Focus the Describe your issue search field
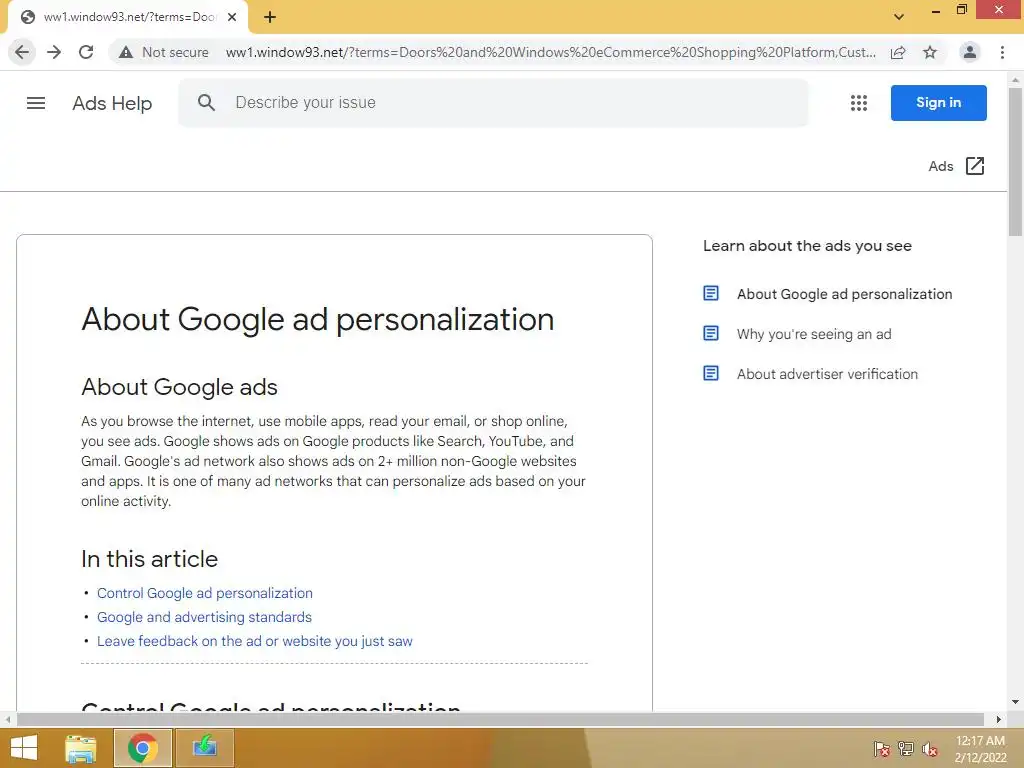This screenshot has height=768, width=1024. pos(493,103)
